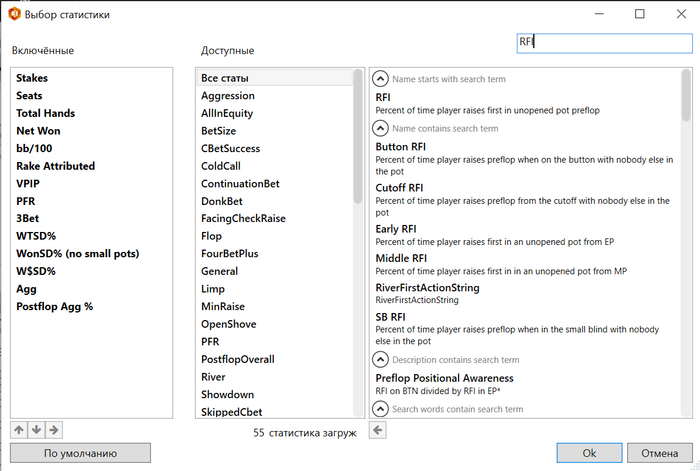
Task: Click the app icon in title bar
Action: (16, 15)
